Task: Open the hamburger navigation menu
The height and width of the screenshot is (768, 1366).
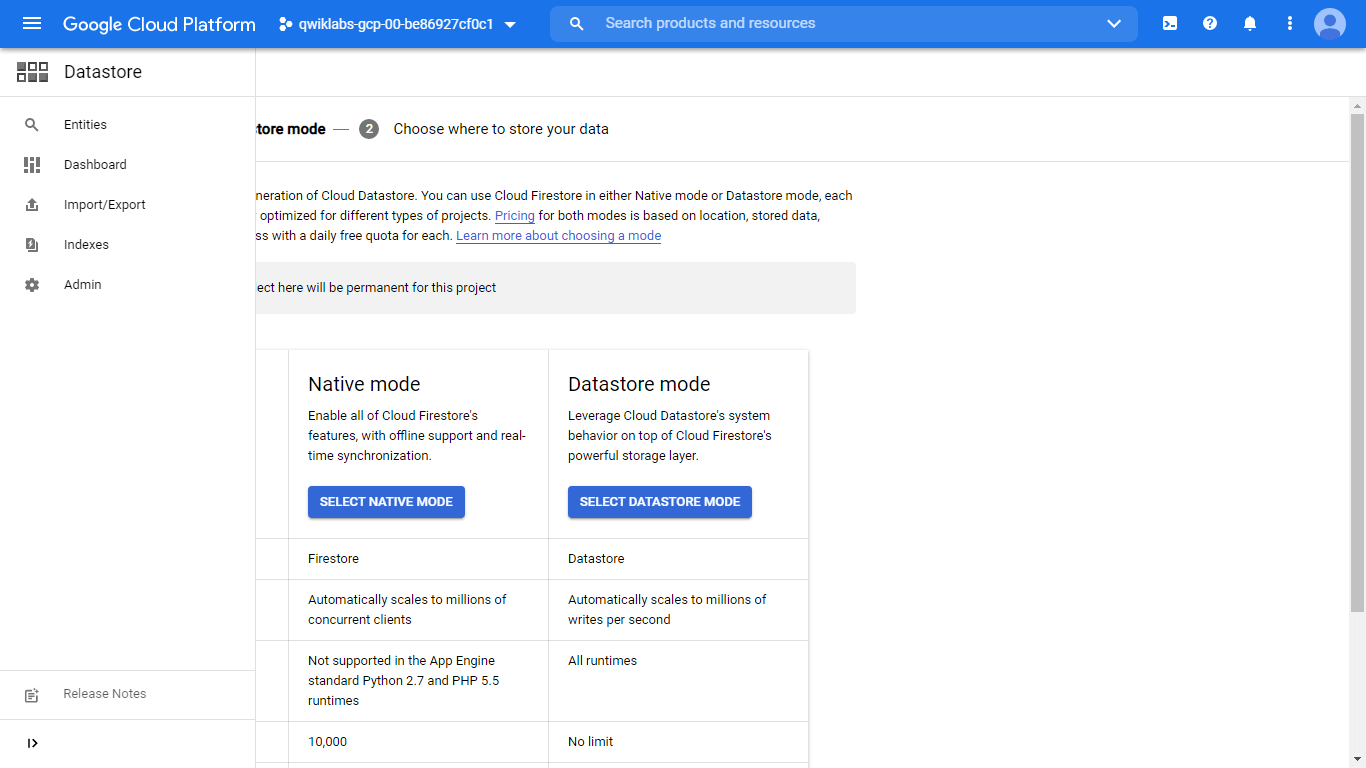Action: [x=32, y=23]
